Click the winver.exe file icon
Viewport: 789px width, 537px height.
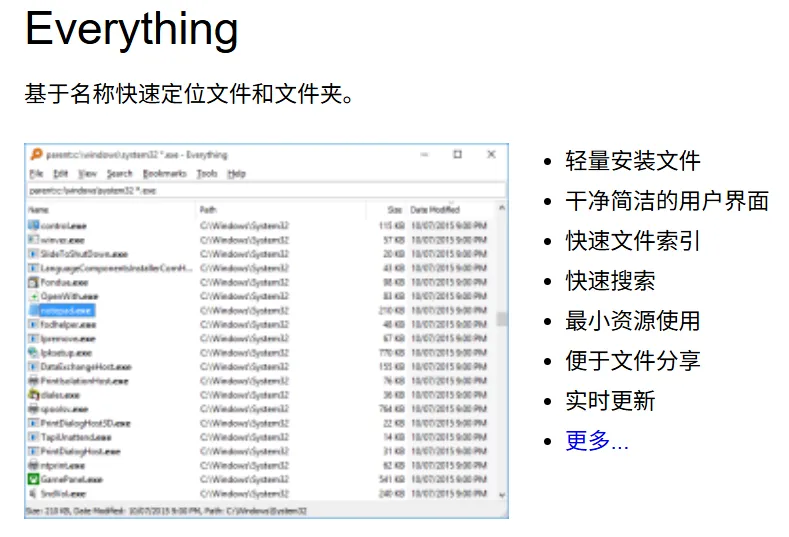coord(33,240)
